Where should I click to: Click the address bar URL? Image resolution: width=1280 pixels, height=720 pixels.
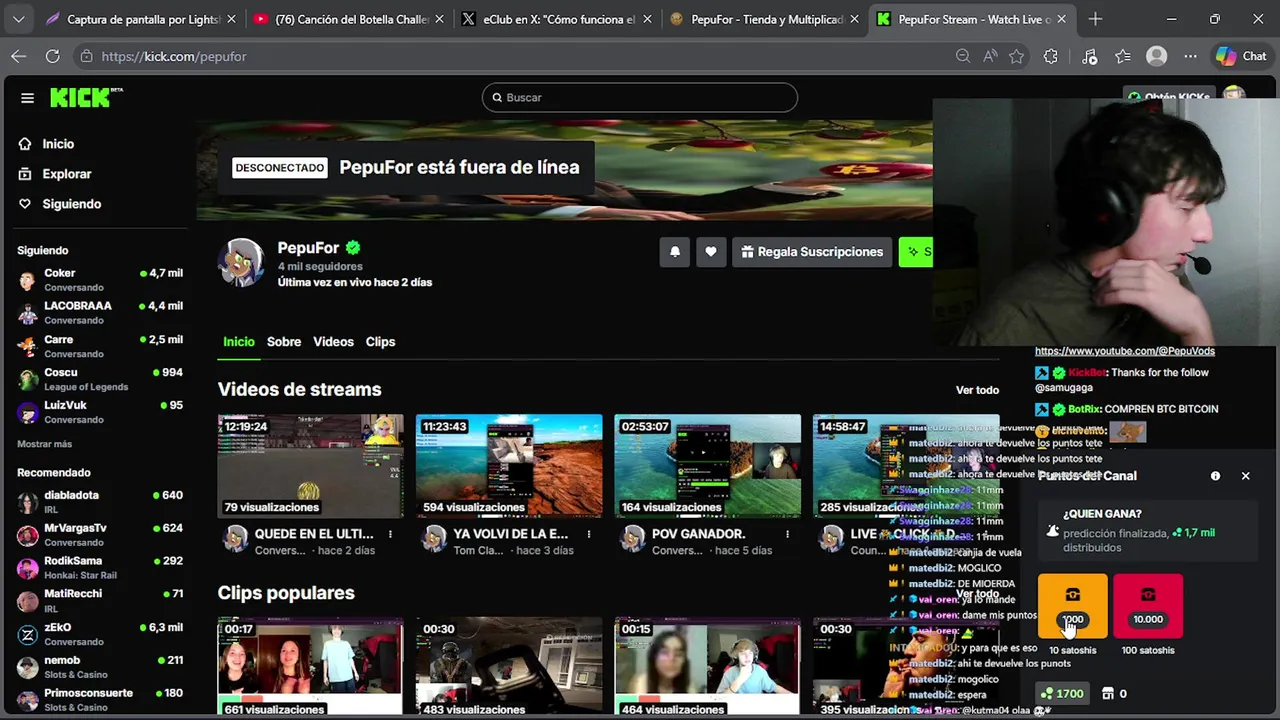coord(174,56)
